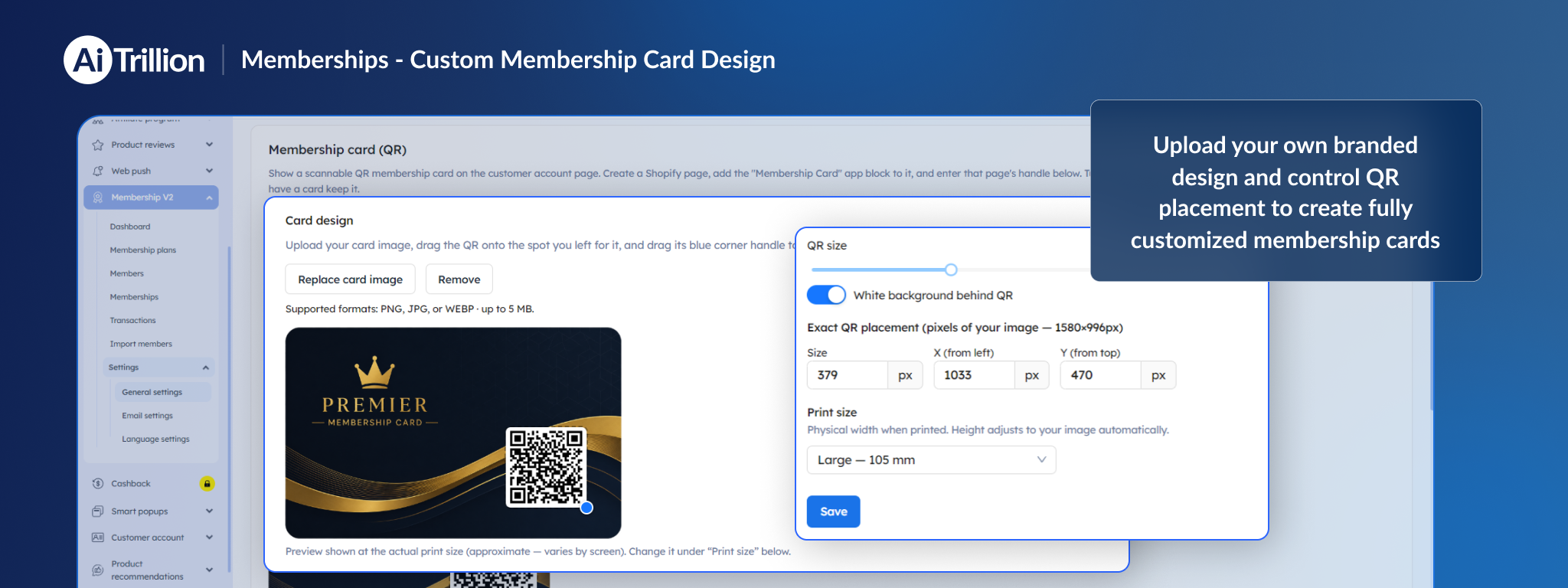Expand the Web push menu chevron
1568x588 pixels.
209,171
